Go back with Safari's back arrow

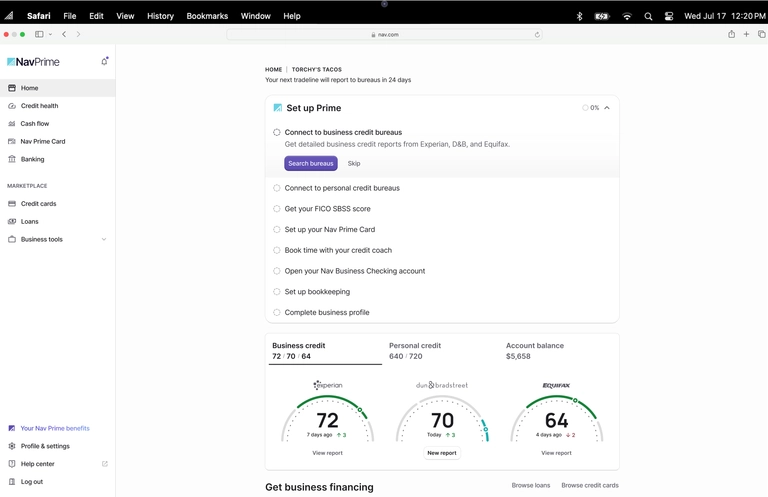tap(64, 34)
